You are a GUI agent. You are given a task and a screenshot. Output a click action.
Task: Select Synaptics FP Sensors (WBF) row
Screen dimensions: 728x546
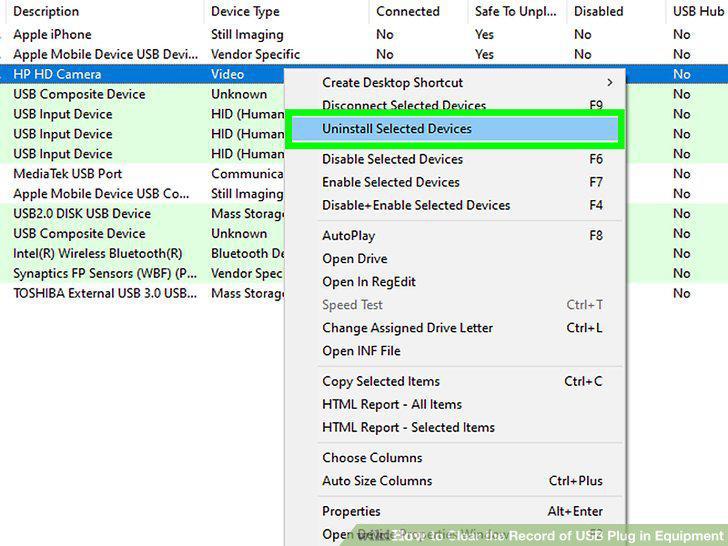coord(142,273)
